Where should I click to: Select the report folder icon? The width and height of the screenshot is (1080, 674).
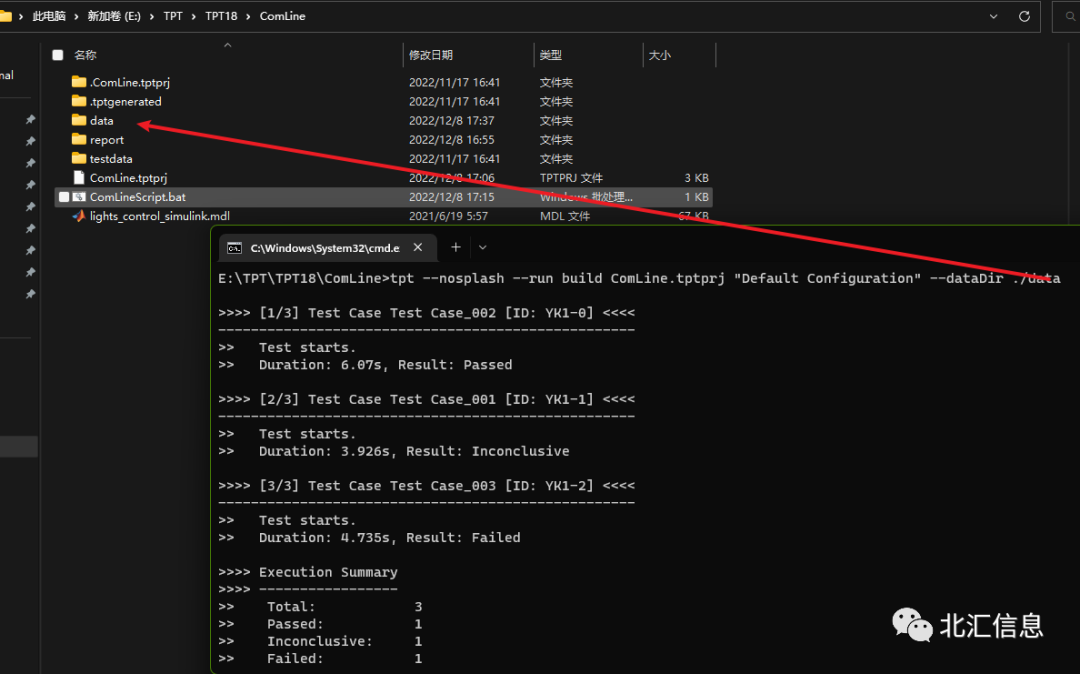click(x=79, y=139)
